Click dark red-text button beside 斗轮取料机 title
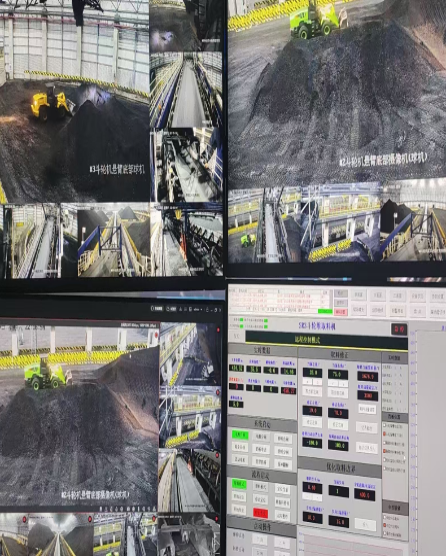 (398, 329)
